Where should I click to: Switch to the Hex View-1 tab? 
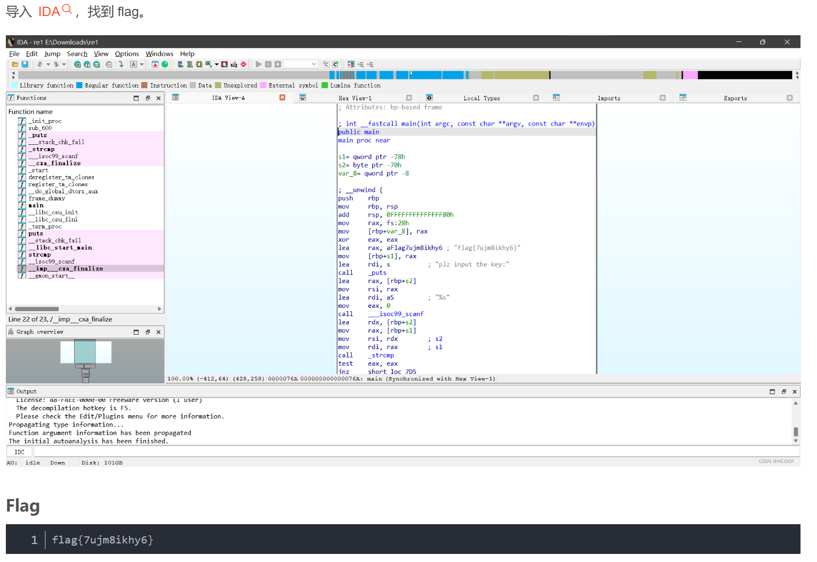tap(355, 98)
